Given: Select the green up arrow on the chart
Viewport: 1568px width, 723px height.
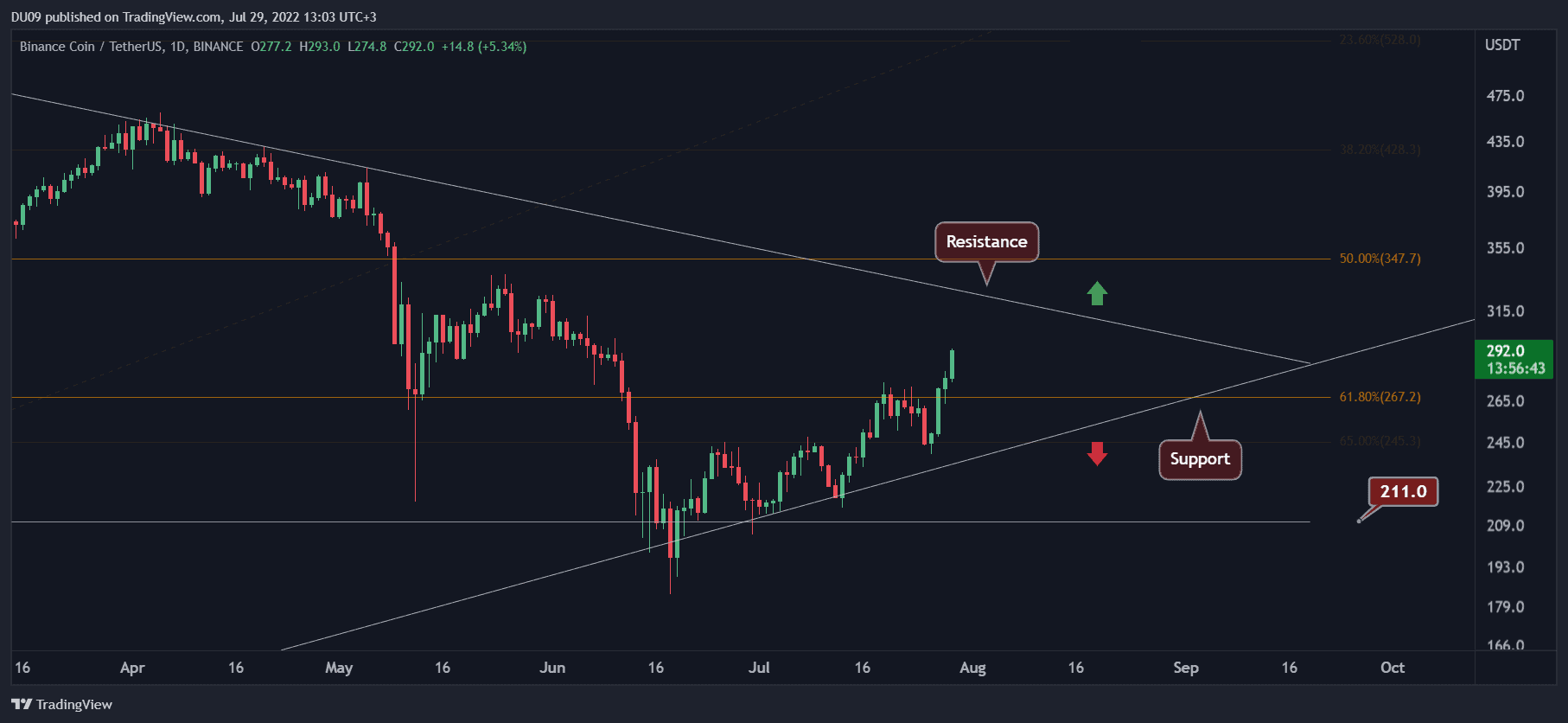Looking at the screenshot, I should [1097, 293].
